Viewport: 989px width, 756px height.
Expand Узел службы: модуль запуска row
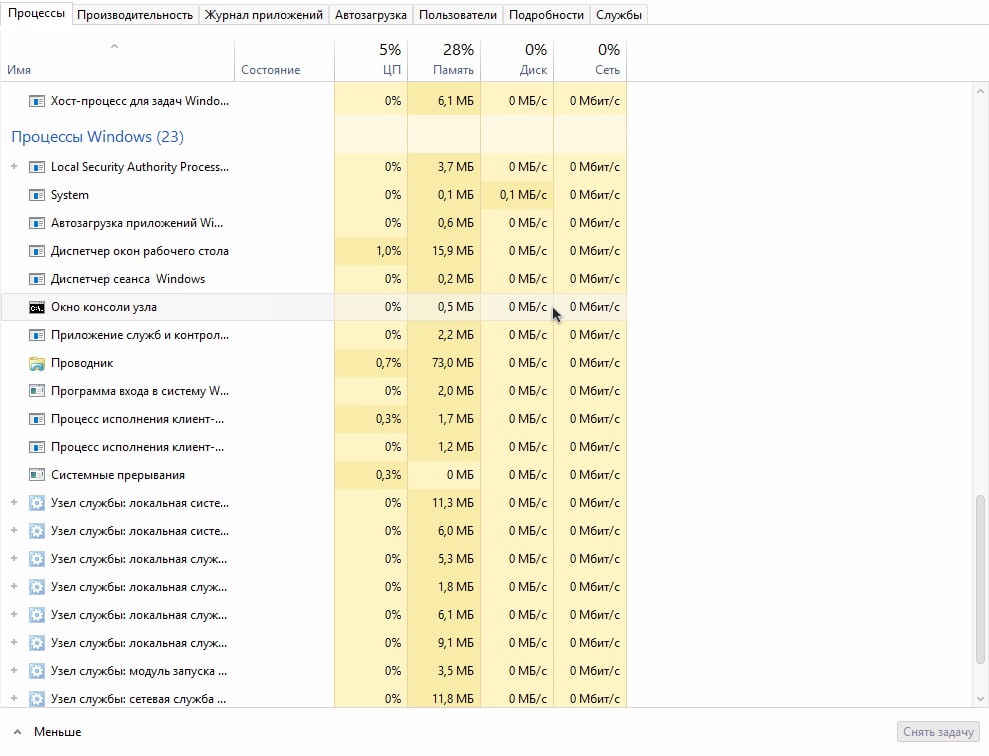tap(14, 670)
